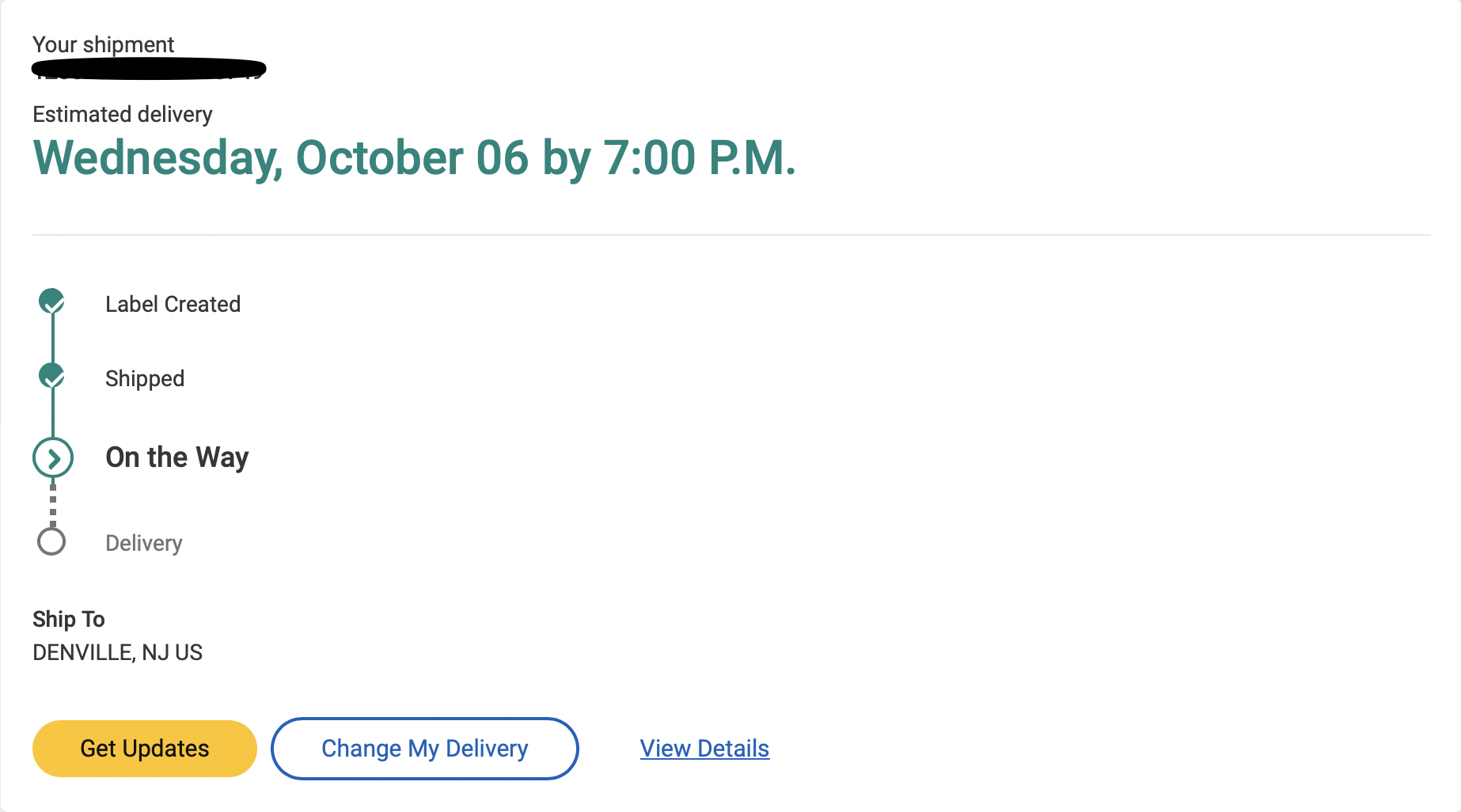Select the On the Way status text
This screenshot has width=1461, height=812.
177,457
